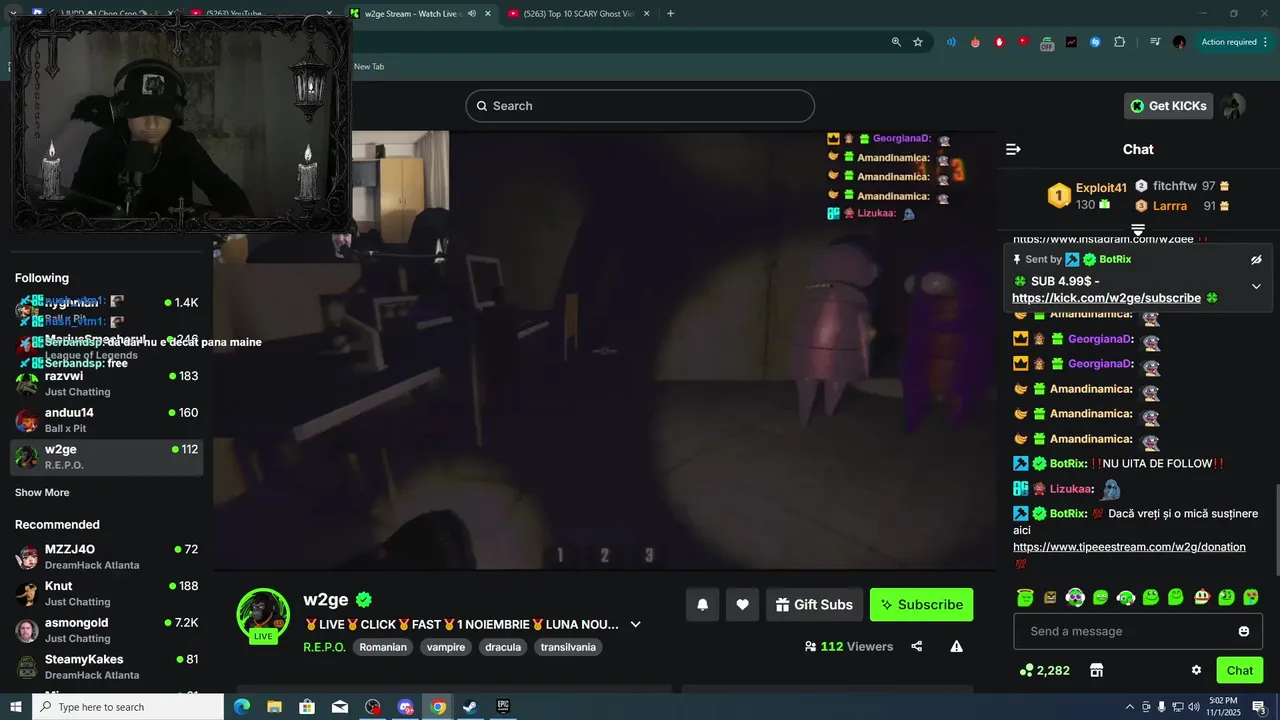Click the Get KICKs button
This screenshot has height=720, width=1280.
[1168, 106]
